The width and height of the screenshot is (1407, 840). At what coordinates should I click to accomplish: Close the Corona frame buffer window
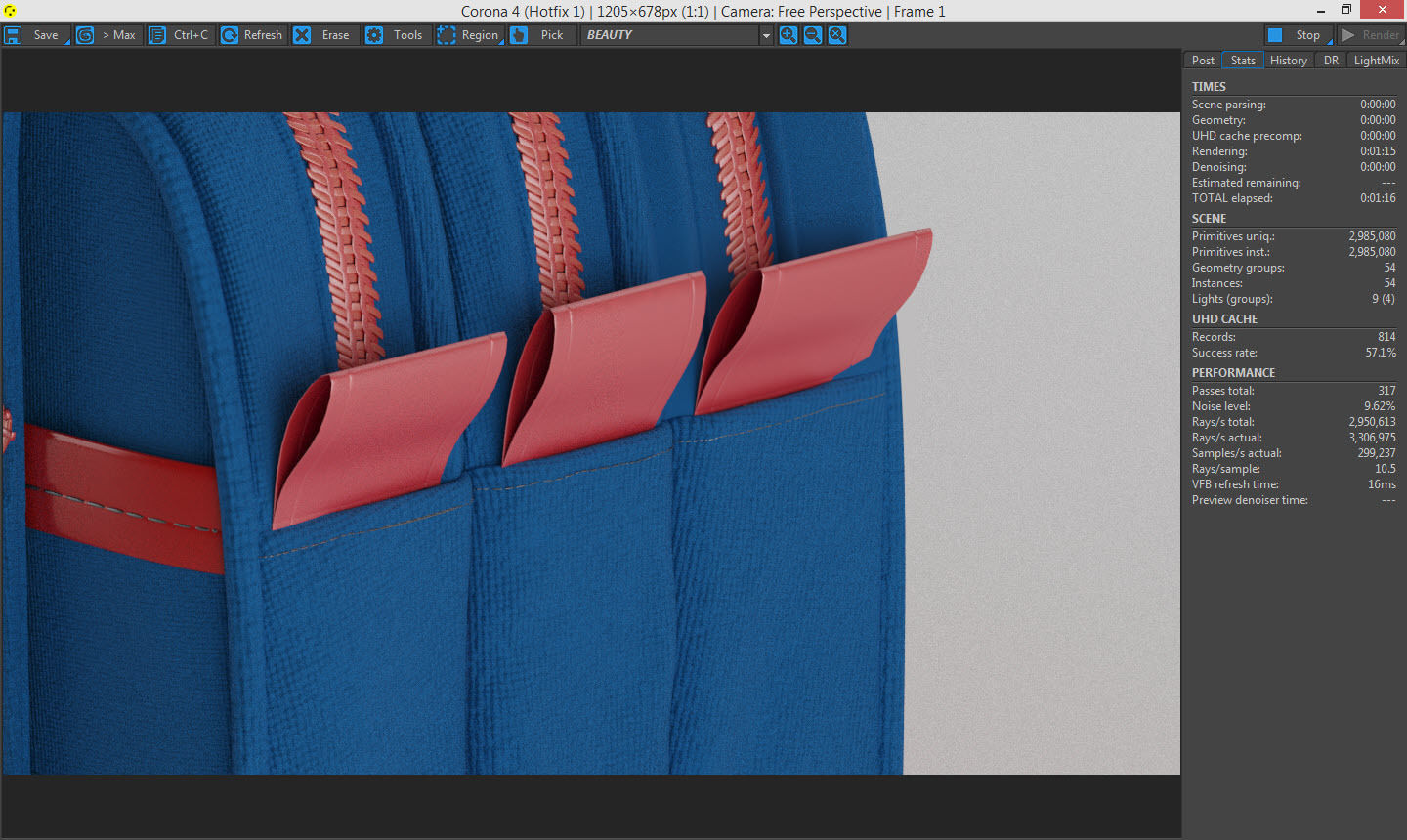[1383, 10]
